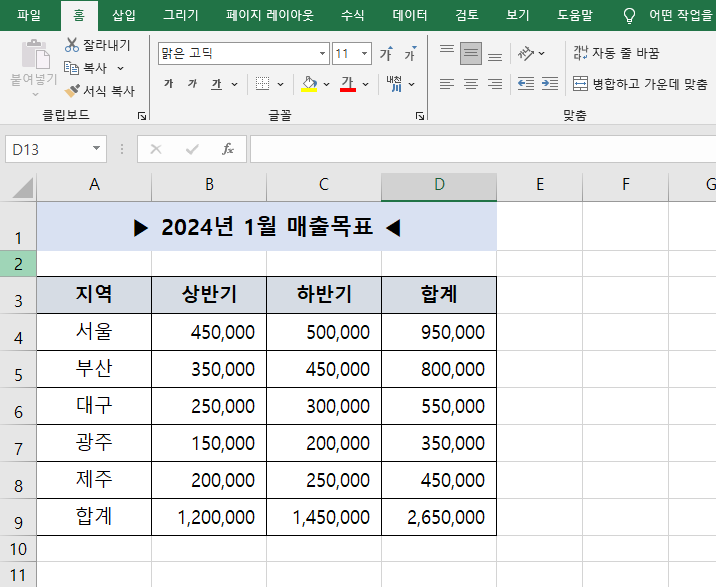
Task: Open the 파일 (File) tab
Action: (x=29, y=16)
